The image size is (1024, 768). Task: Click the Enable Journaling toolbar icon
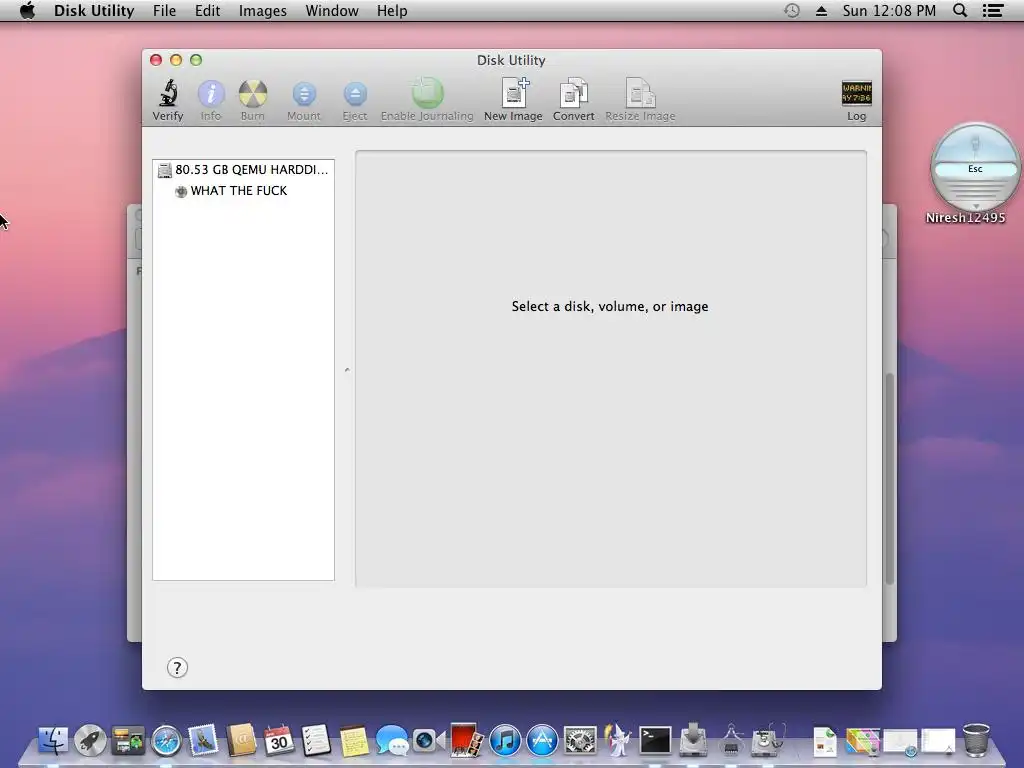pyautogui.click(x=427, y=100)
